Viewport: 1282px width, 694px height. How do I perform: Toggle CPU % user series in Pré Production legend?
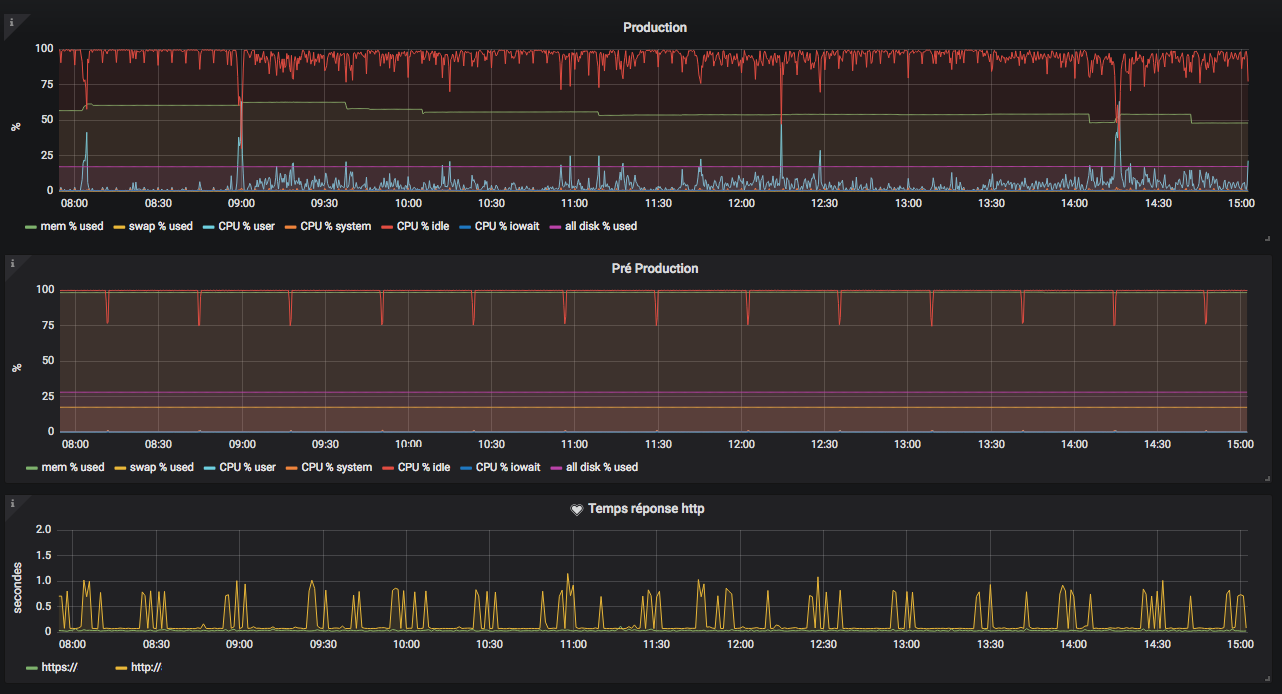246,467
